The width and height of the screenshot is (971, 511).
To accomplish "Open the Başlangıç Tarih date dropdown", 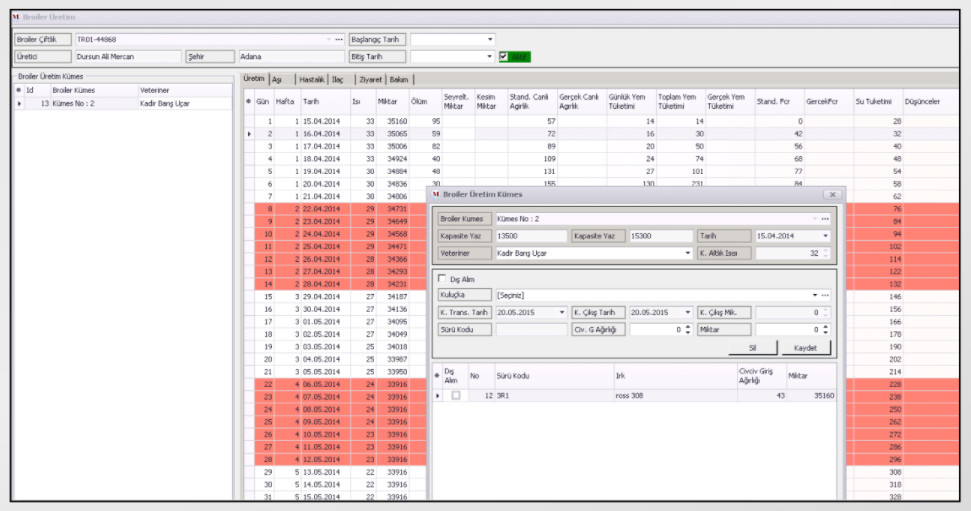I will [x=490, y=40].
